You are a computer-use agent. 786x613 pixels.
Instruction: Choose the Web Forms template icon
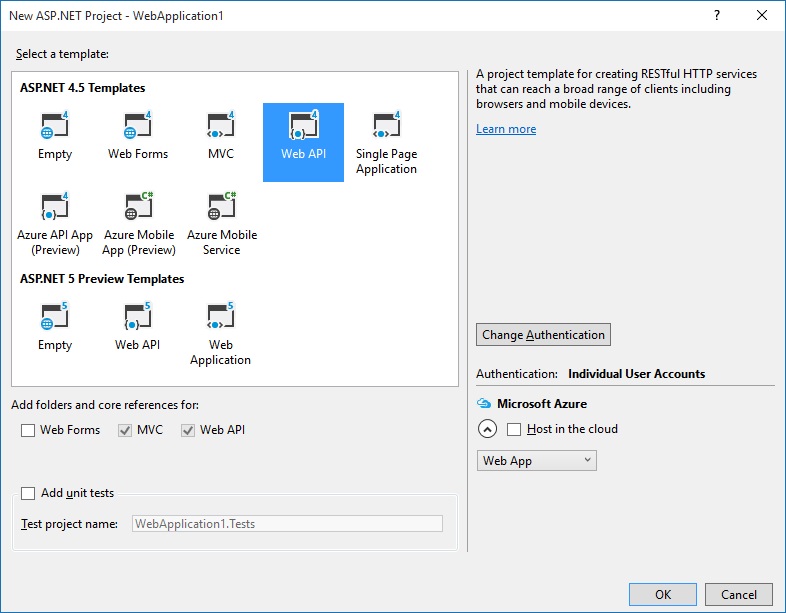coord(137,125)
